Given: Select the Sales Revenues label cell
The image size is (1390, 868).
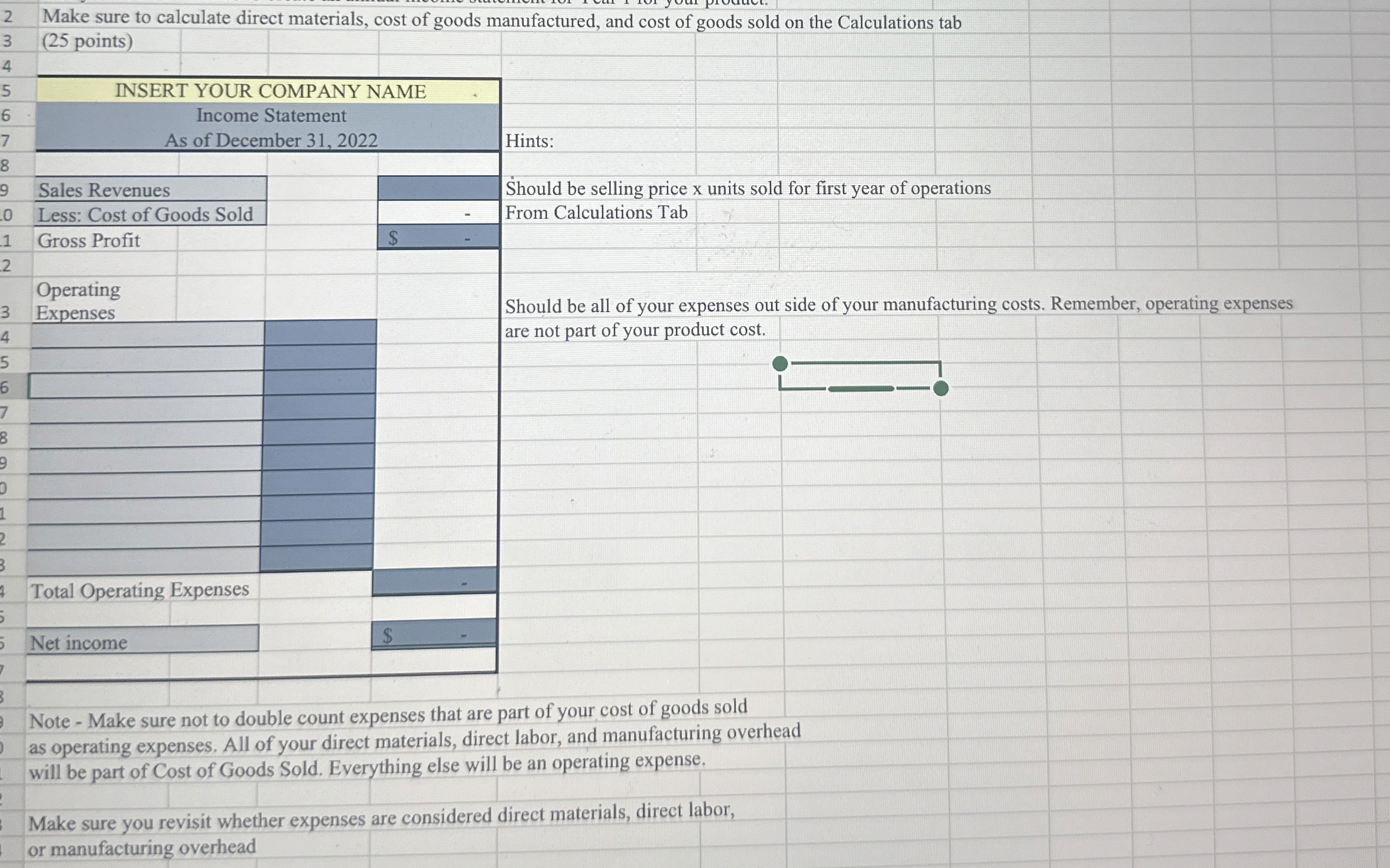Looking at the screenshot, I should pos(150,190).
